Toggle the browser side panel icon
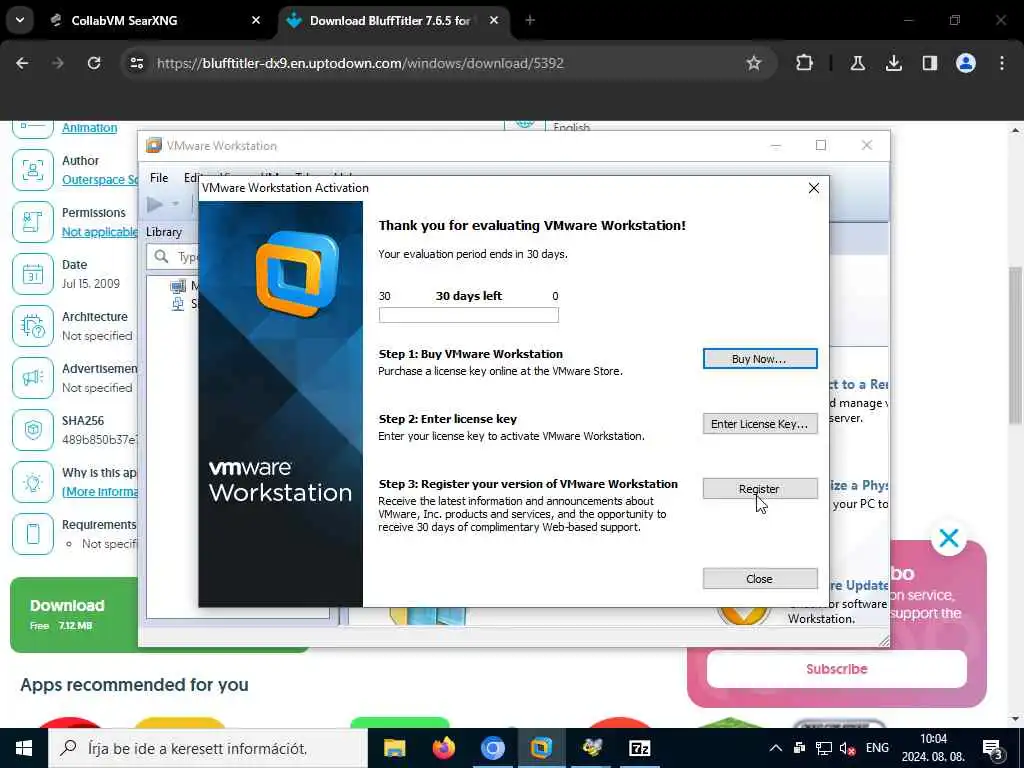The image size is (1024, 768). tap(930, 63)
